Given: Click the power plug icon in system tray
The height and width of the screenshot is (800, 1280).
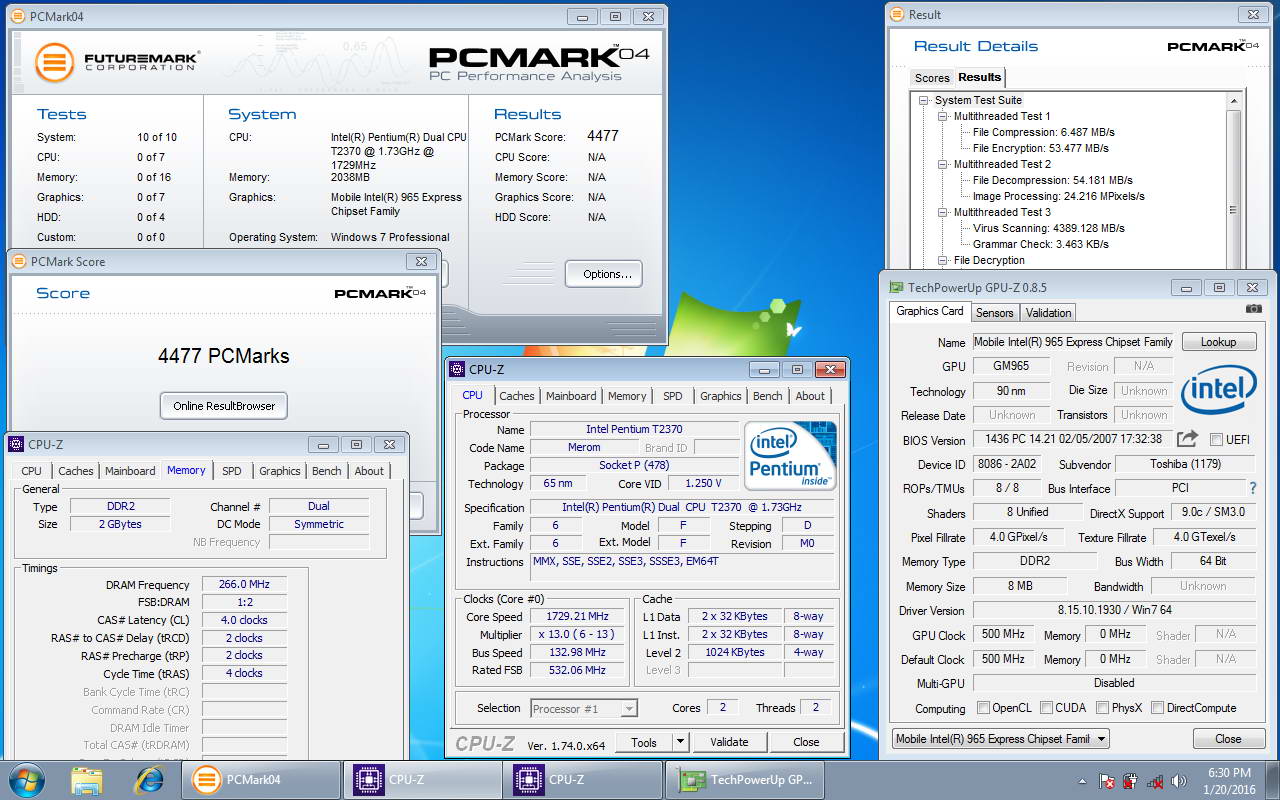Looking at the screenshot, I should tap(1131, 781).
